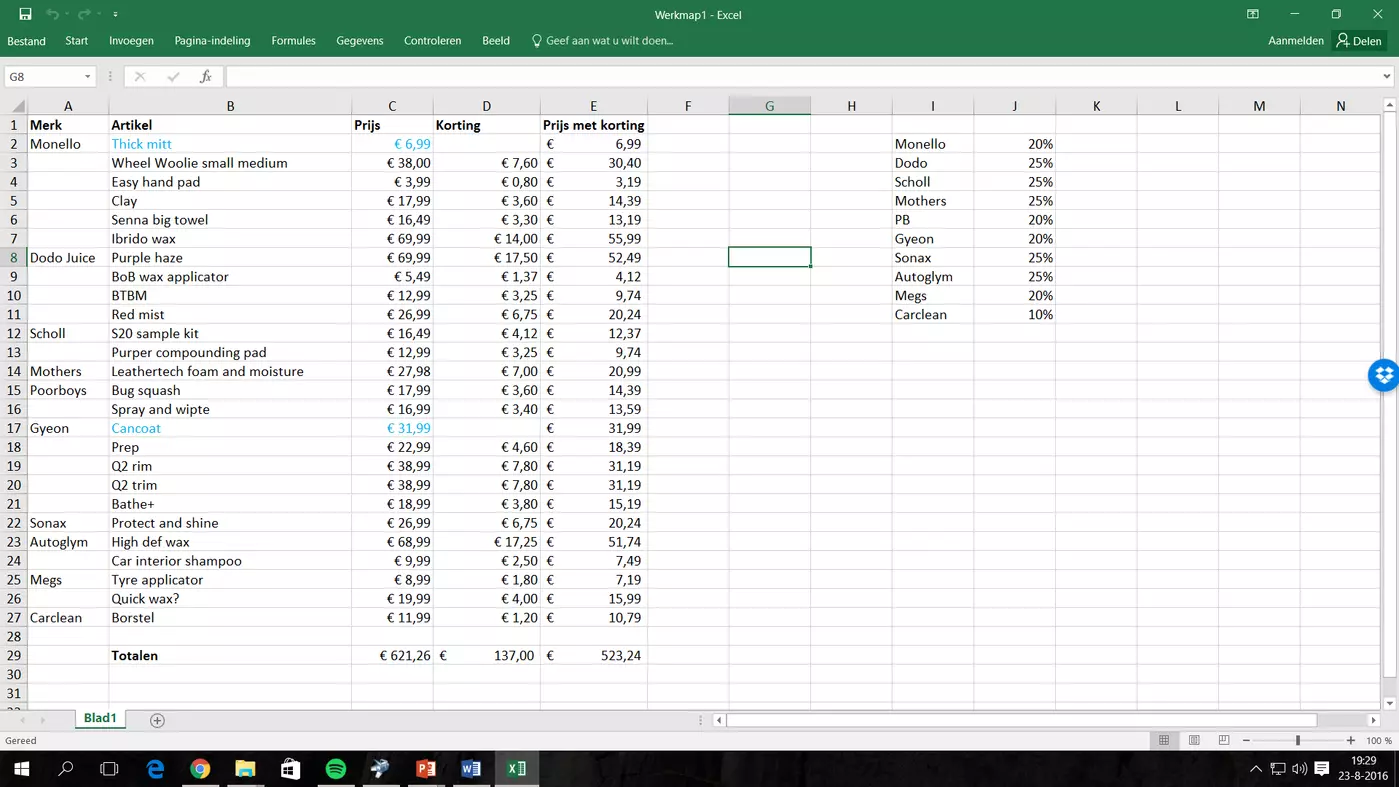1399x787 pixels.
Task: Click the Insert Function fx icon
Action: pos(205,76)
